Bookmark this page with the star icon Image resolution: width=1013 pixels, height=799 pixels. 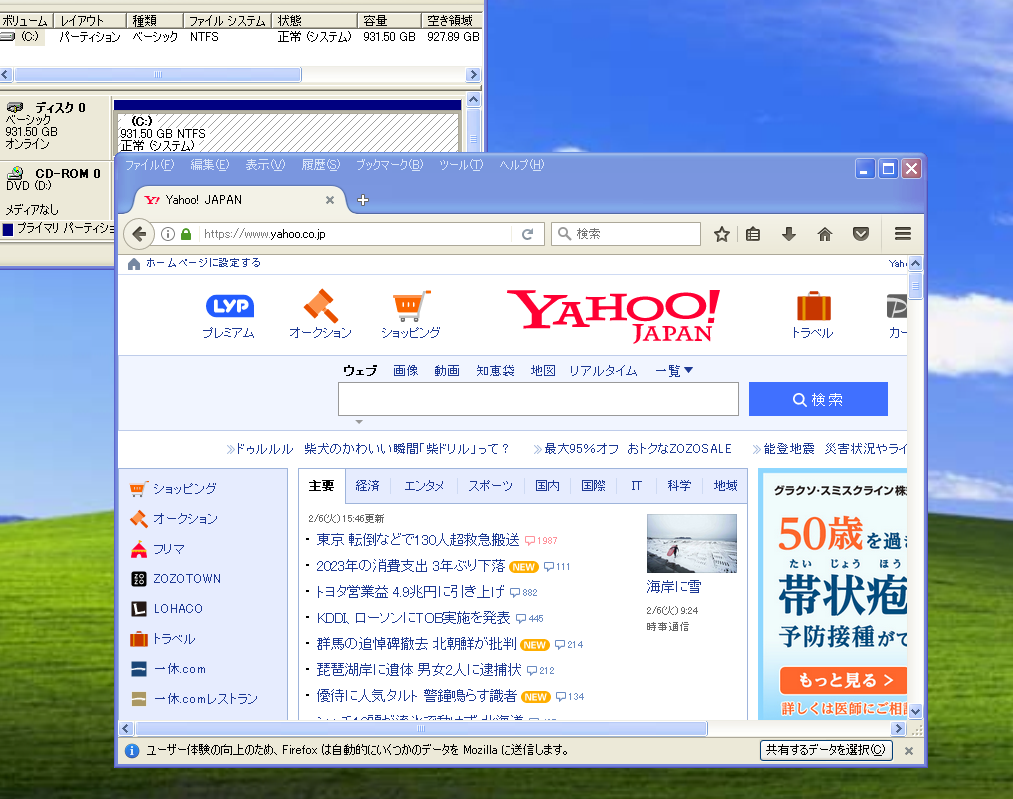tap(722, 234)
